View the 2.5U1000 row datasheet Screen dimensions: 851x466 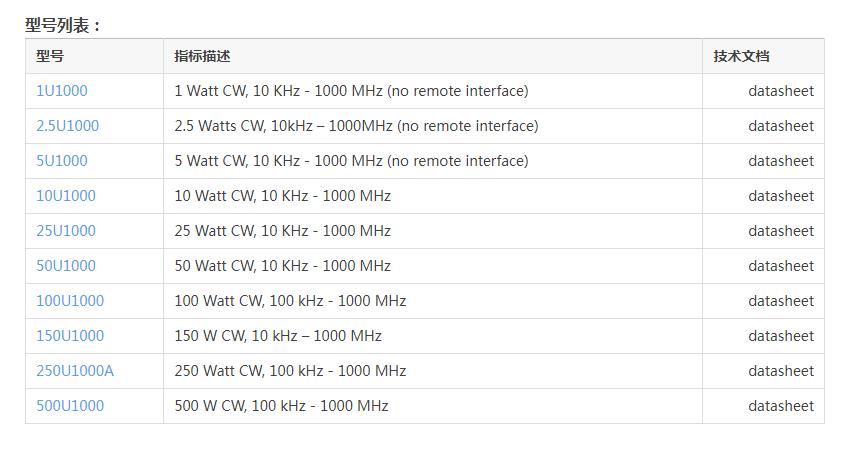[781, 126]
